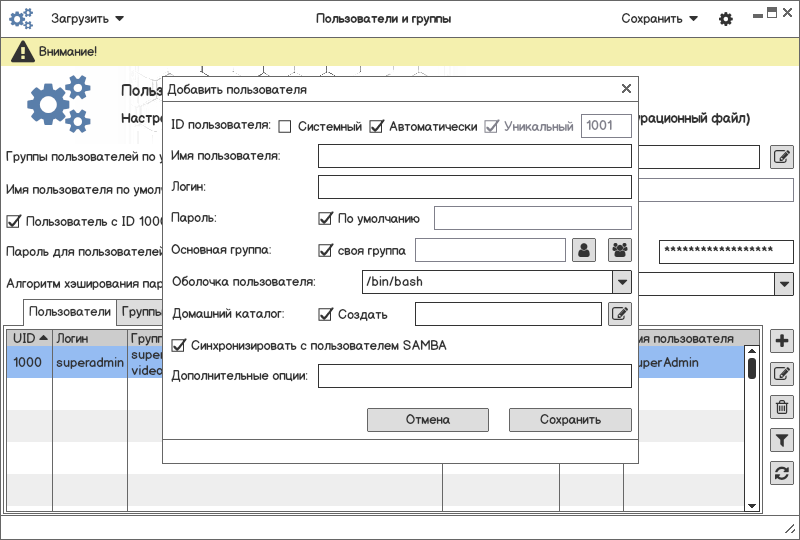Minimize the Пользователи и группы window

click(758, 16)
